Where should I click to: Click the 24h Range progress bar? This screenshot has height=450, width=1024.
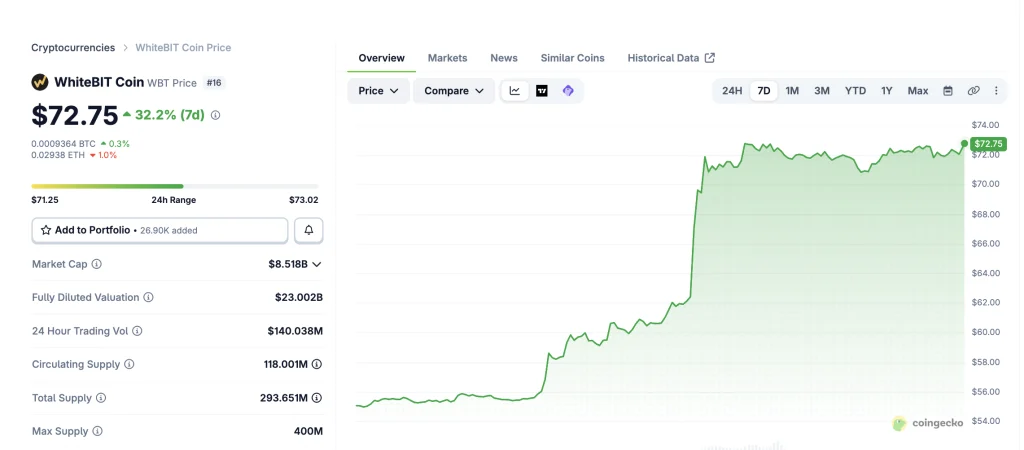coord(175,186)
